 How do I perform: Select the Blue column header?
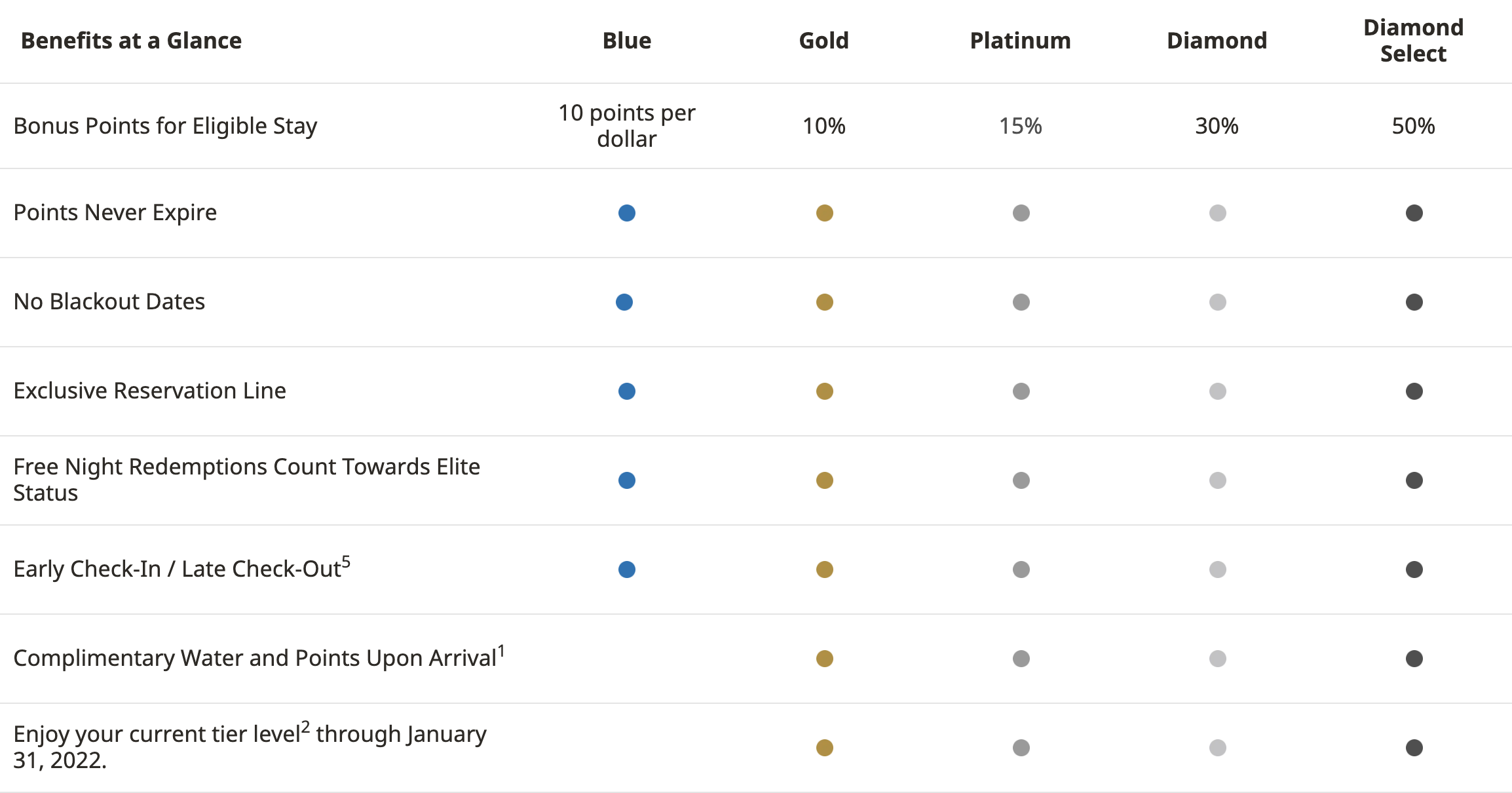(627, 41)
